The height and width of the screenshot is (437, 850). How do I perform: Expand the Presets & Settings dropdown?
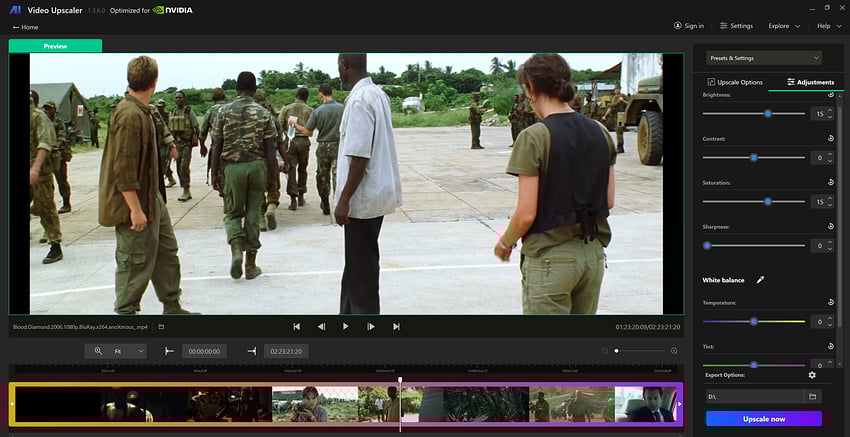(764, 58)
